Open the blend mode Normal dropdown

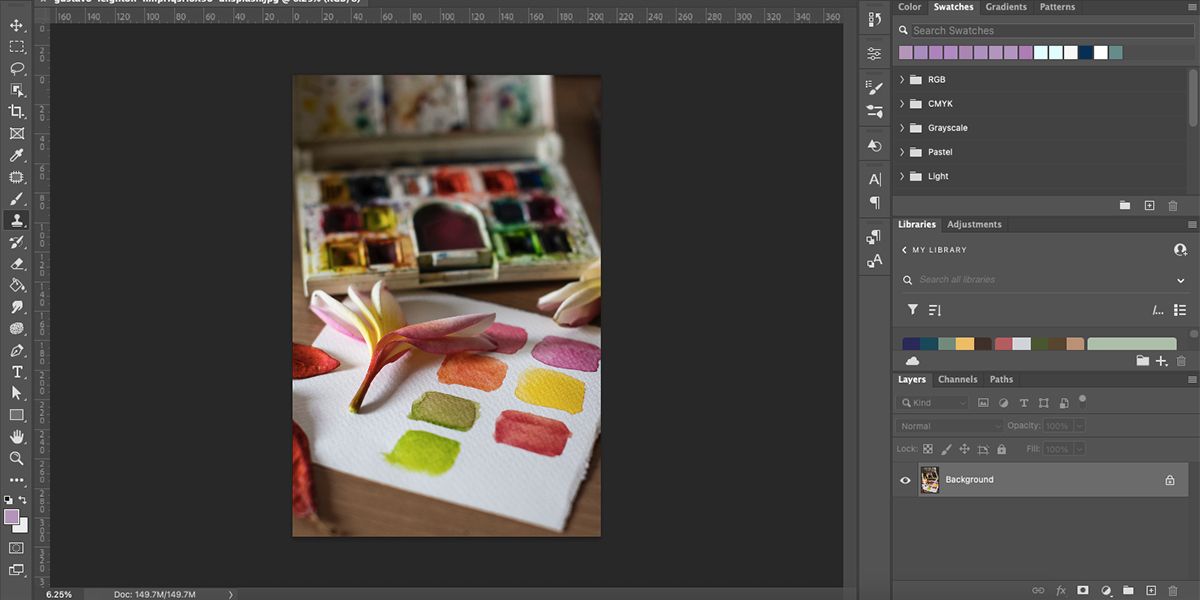[948, 426]
